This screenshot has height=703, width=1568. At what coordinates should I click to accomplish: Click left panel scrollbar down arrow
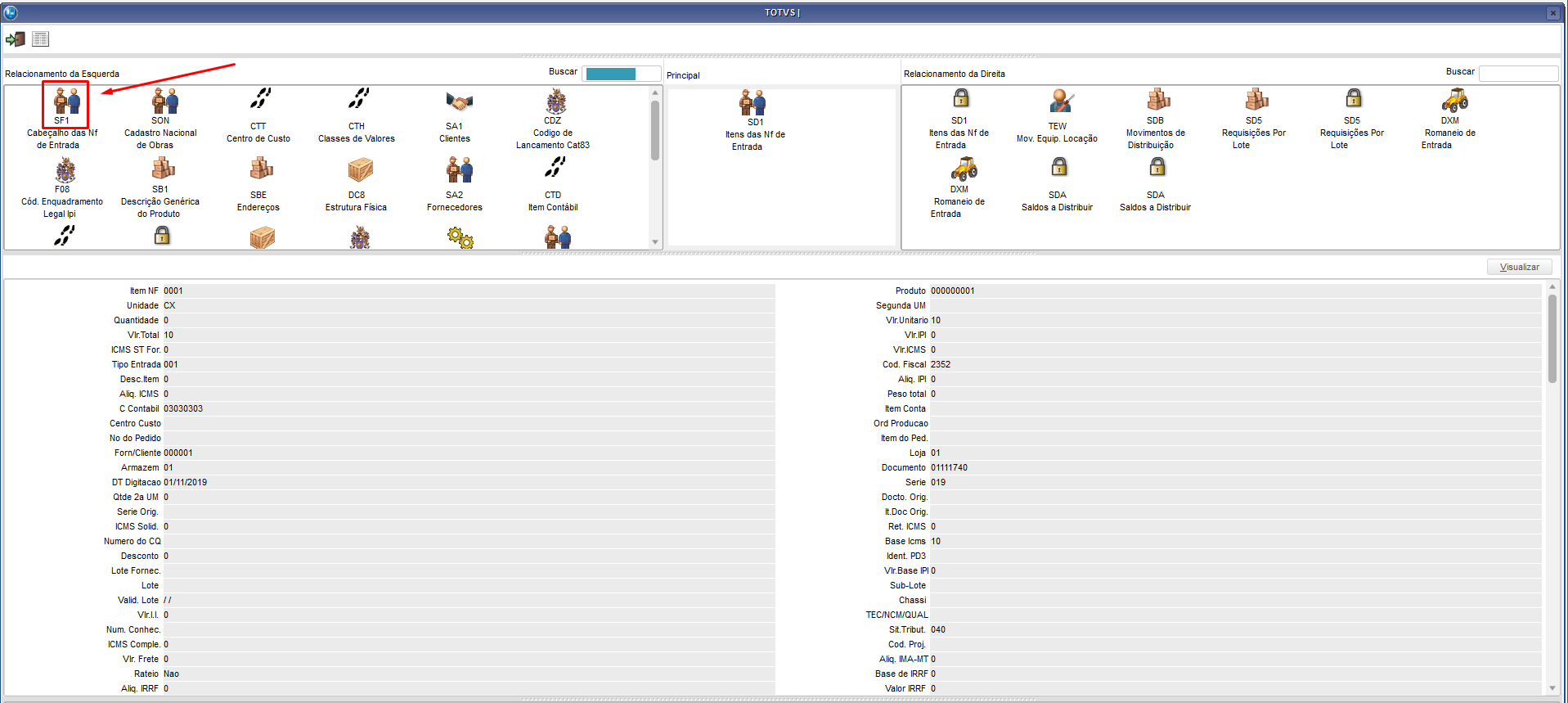654,242
